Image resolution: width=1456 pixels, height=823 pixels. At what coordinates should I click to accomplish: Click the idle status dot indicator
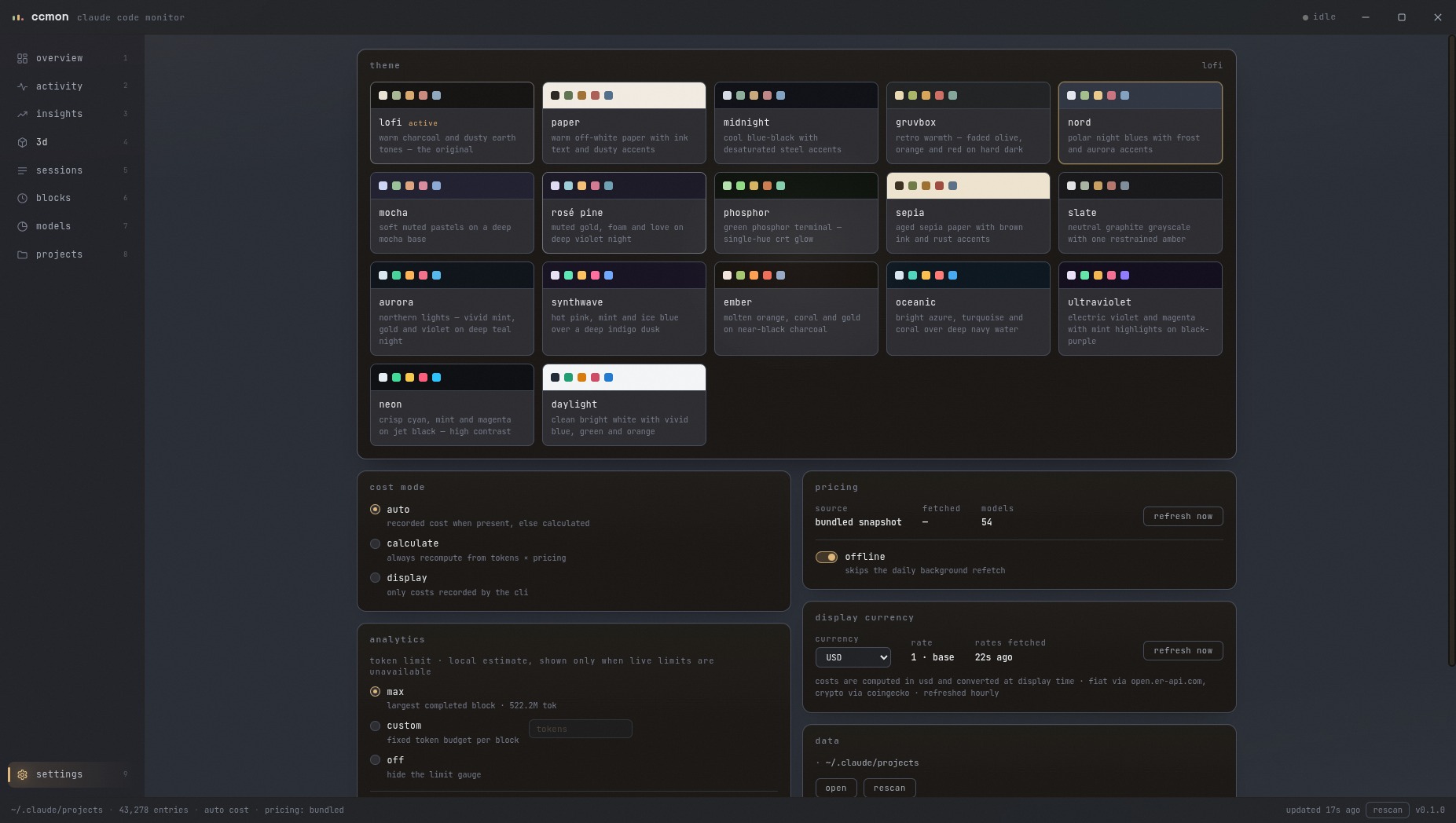[1305, 17]
